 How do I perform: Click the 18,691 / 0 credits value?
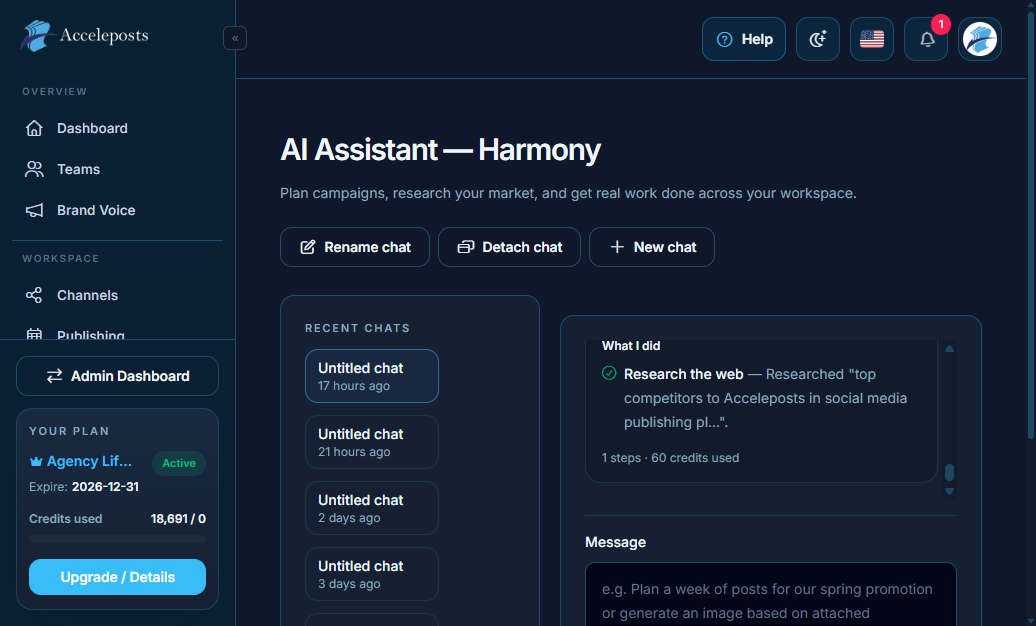pos(178,519)
